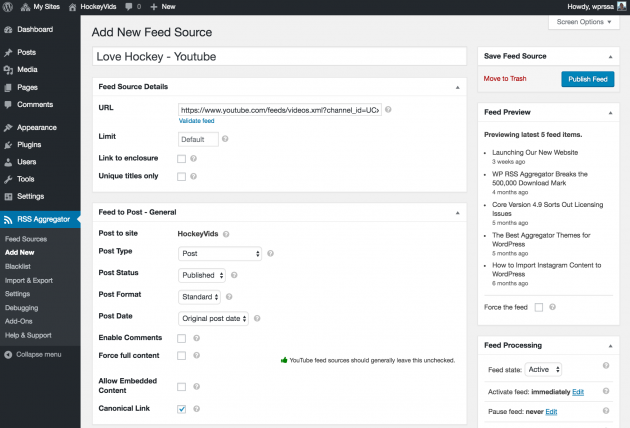Toggle the Force the feed checkbox
Image resolution: width=630 pixels, height=428 pixels.
[539, 307]
